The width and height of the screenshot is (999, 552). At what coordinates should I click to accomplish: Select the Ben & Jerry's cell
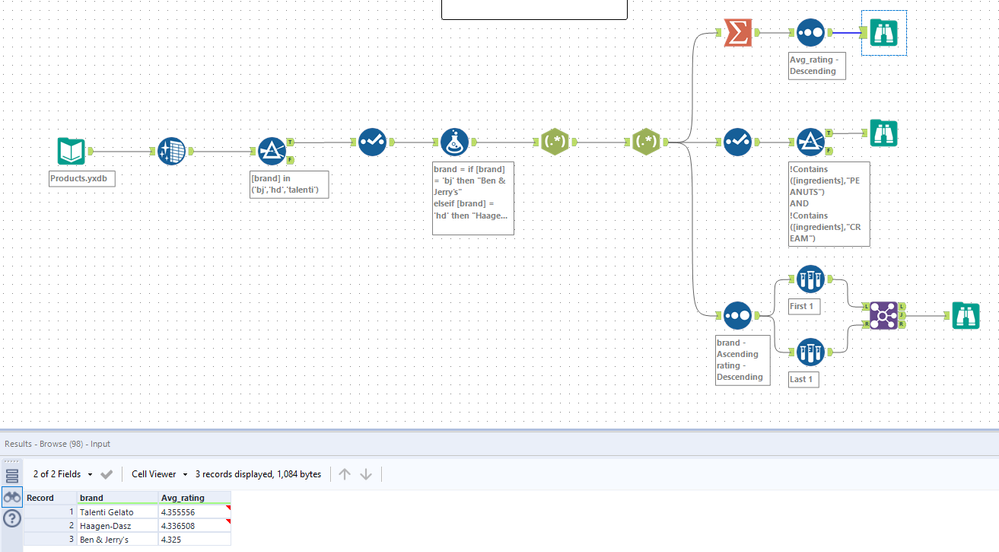(118, 539)
